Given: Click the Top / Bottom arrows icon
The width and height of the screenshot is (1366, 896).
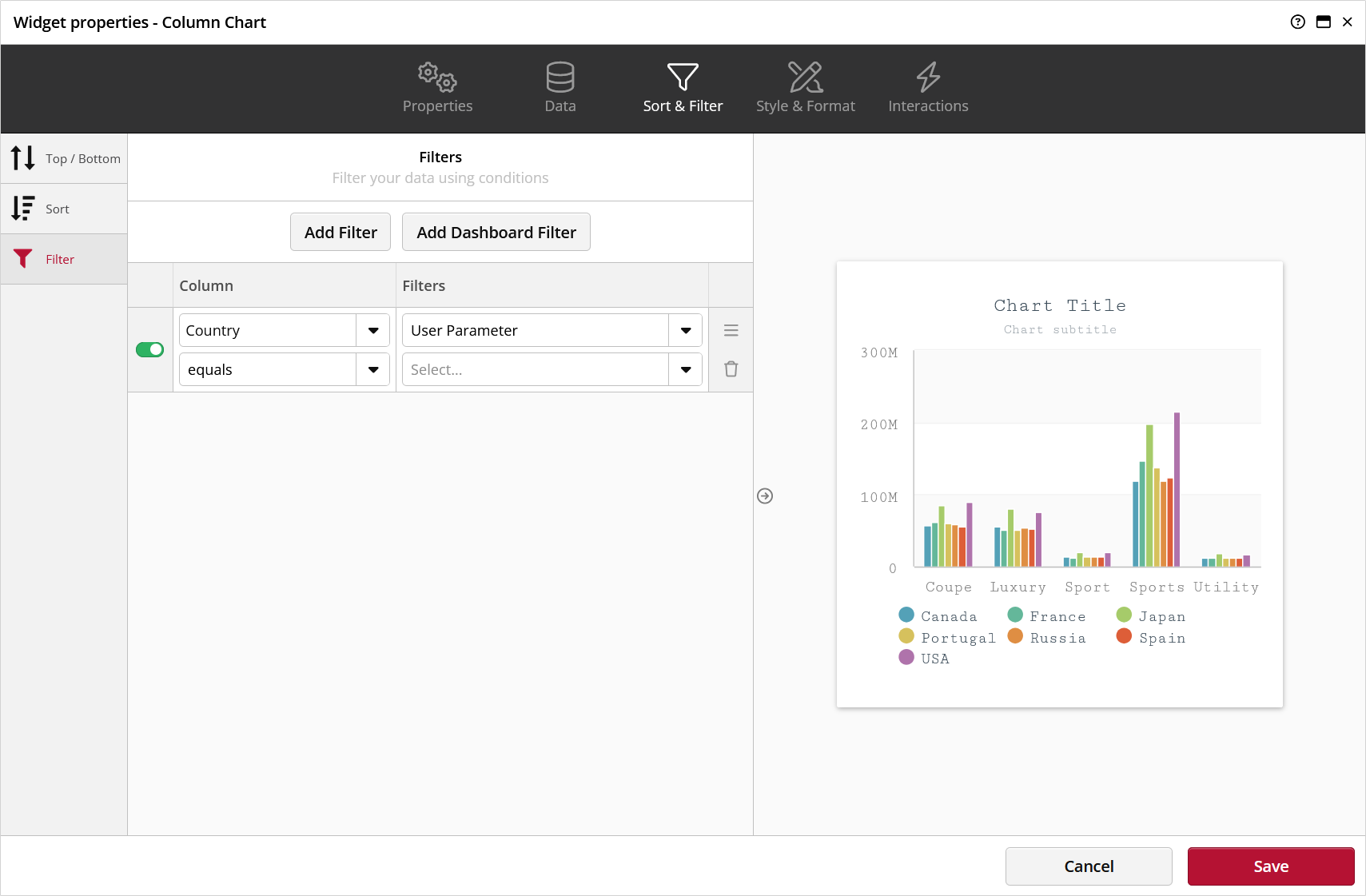Looking at the screenshot, I should pos(23,158).
